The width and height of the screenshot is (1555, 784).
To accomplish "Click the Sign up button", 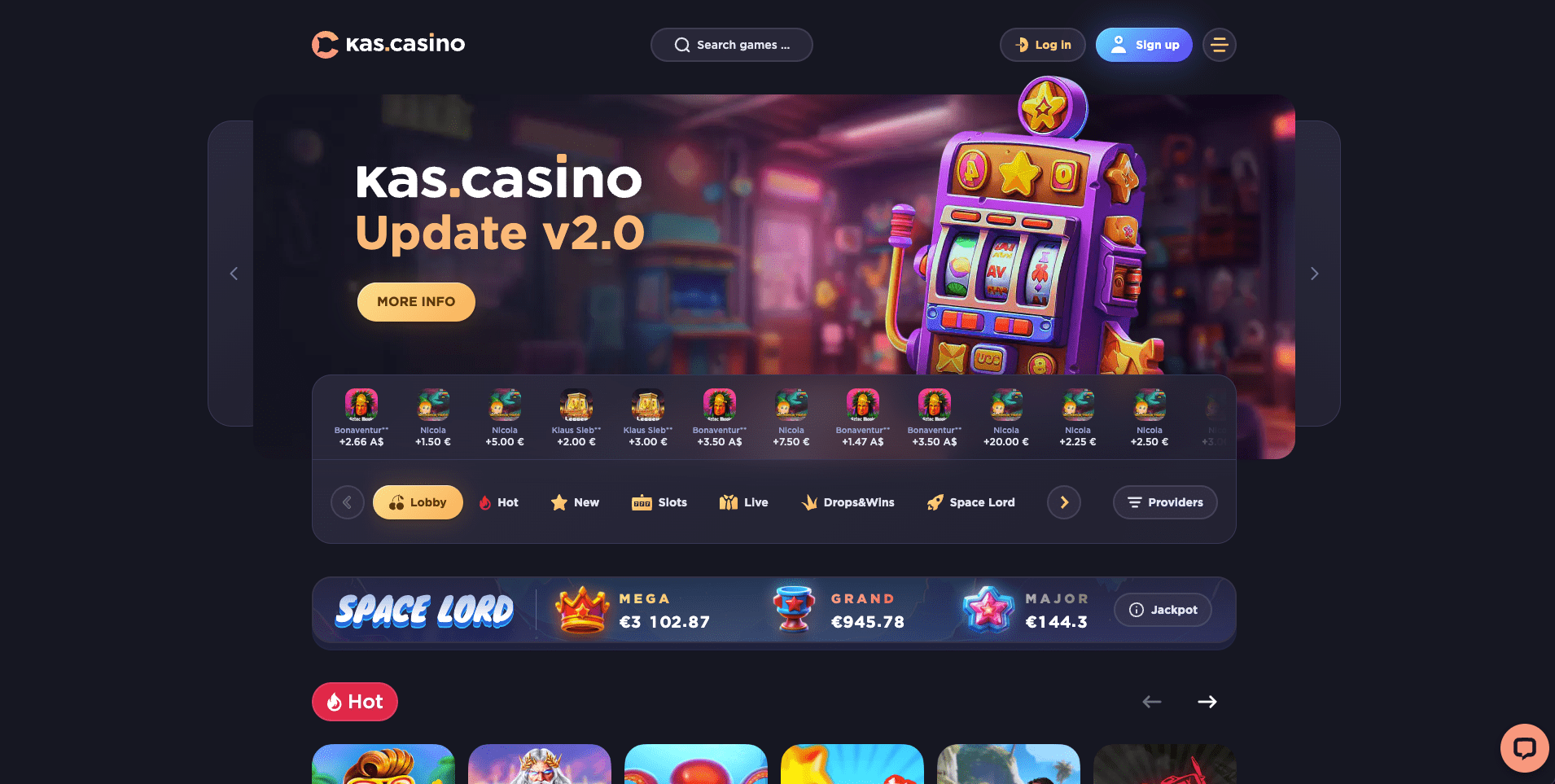I will (x=1144, y=45).
